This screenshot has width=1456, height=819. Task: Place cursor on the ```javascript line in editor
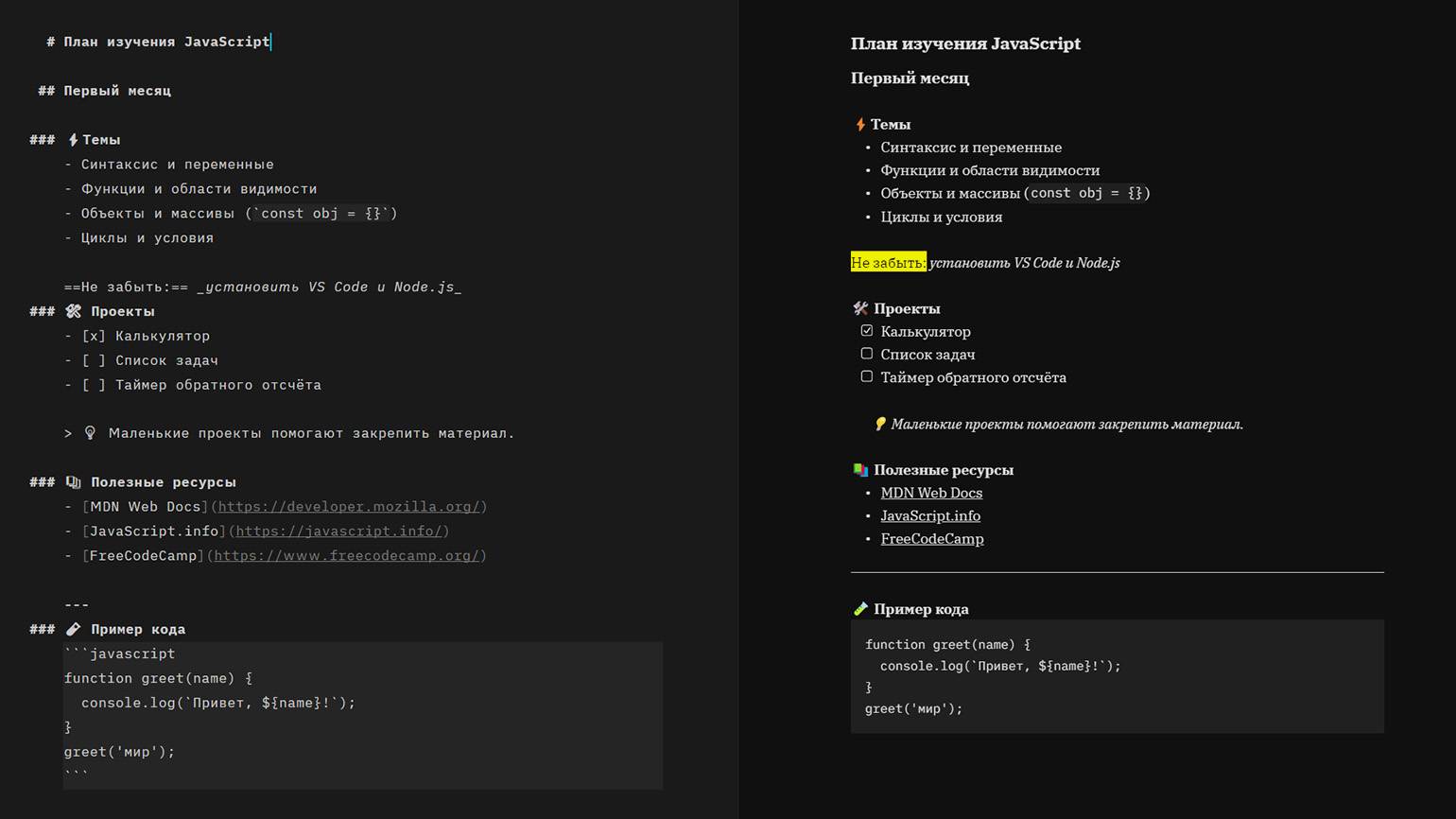[x=120, y=653]
